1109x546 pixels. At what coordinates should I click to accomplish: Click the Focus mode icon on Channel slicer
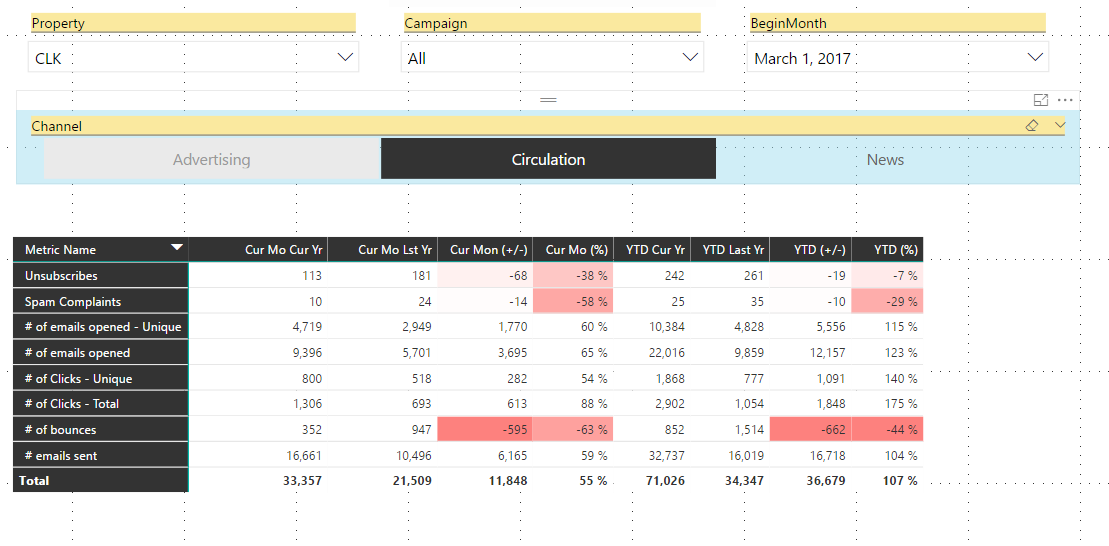pyautogui.click(x=1040, y=100)
